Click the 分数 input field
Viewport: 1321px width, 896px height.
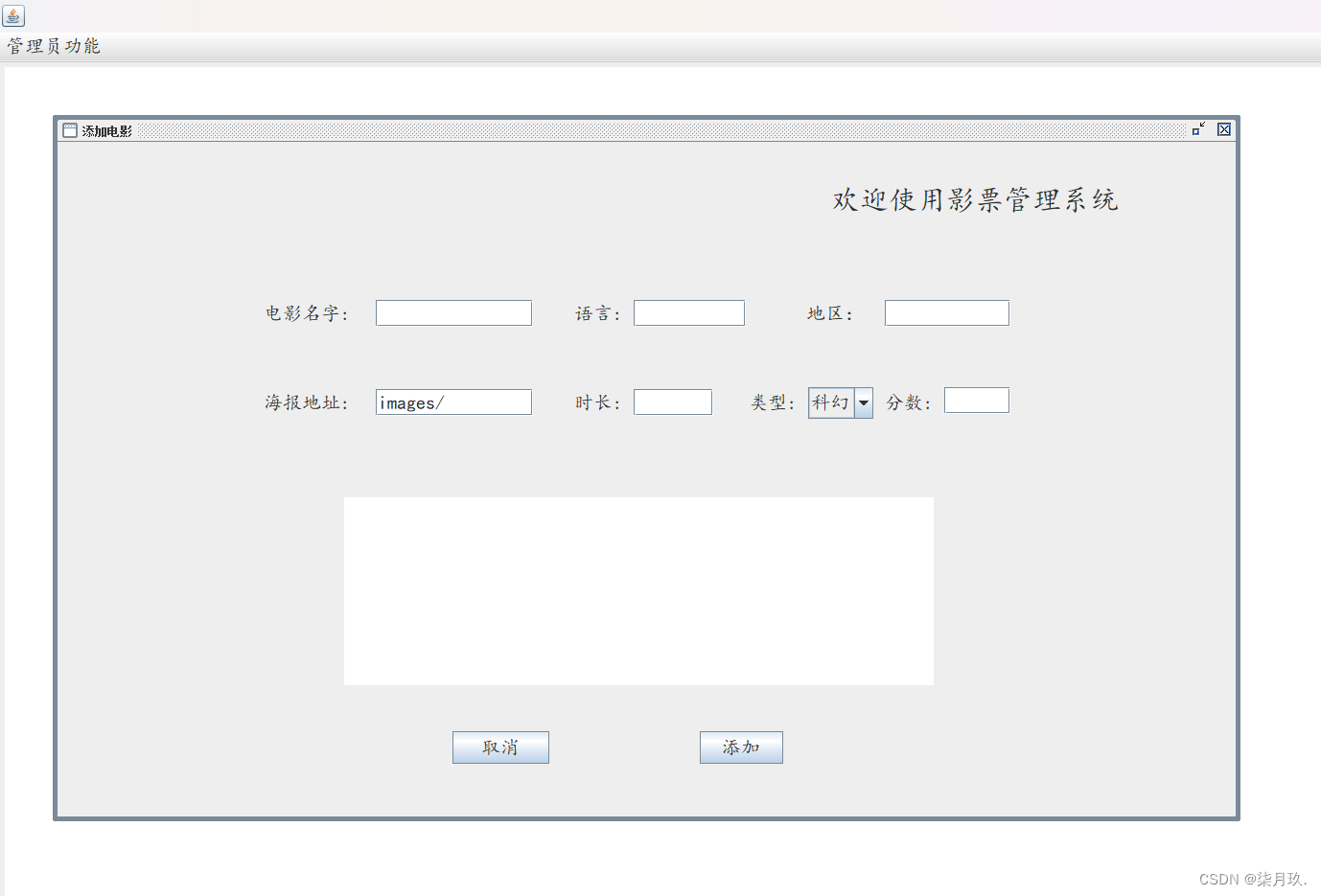[x=977, y=401]
